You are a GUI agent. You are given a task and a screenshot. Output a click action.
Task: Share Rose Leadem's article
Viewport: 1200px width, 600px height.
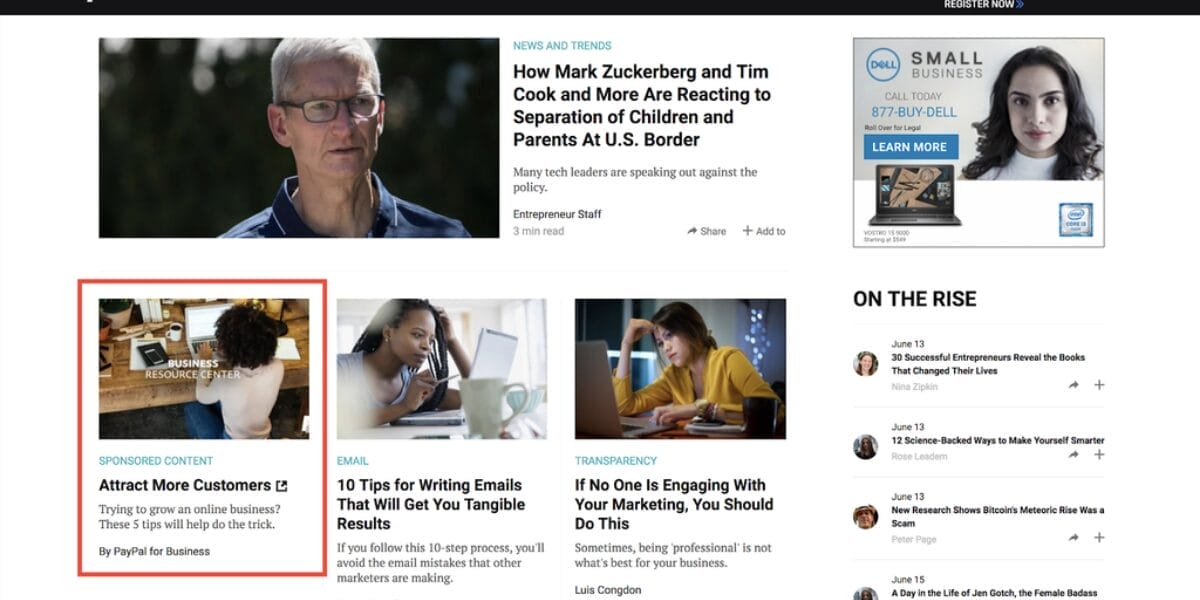point(1074,454)
